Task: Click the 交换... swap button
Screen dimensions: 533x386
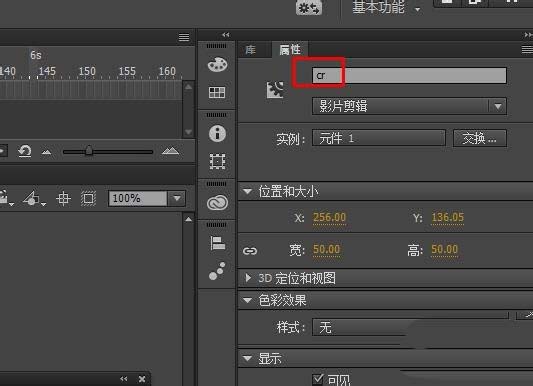Action: tap(480, 138)
